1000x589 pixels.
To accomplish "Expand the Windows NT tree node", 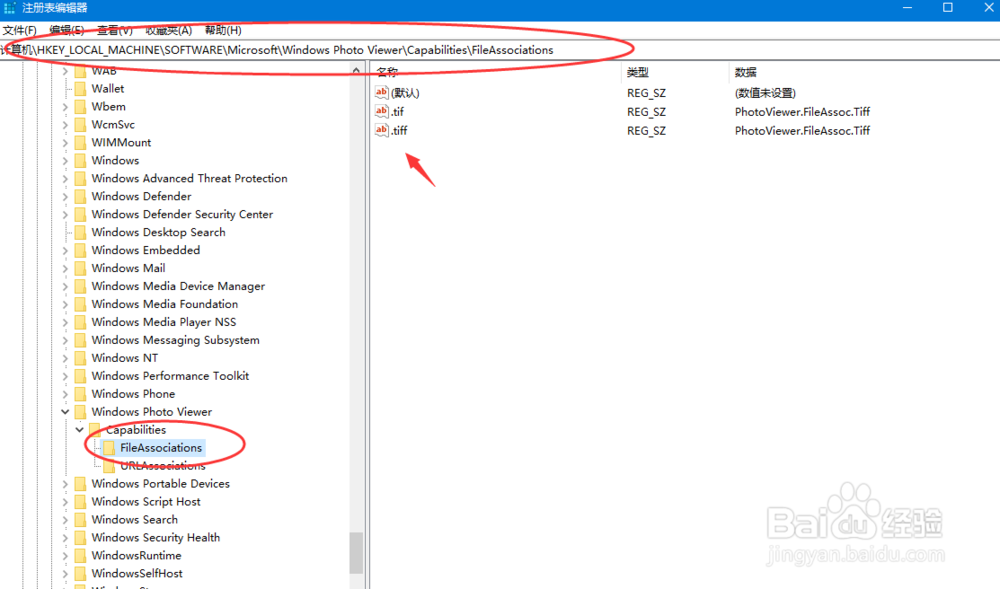I will pos(64,357).
